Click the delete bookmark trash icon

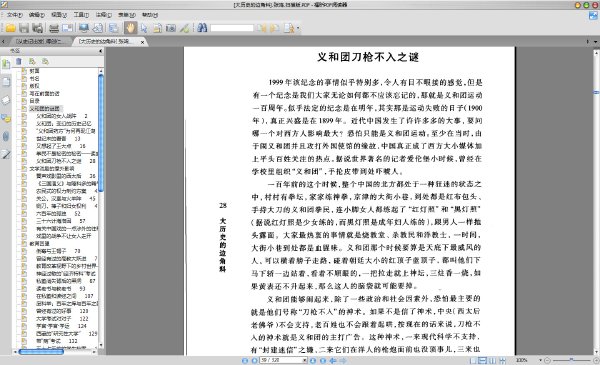tap(18, 61)
